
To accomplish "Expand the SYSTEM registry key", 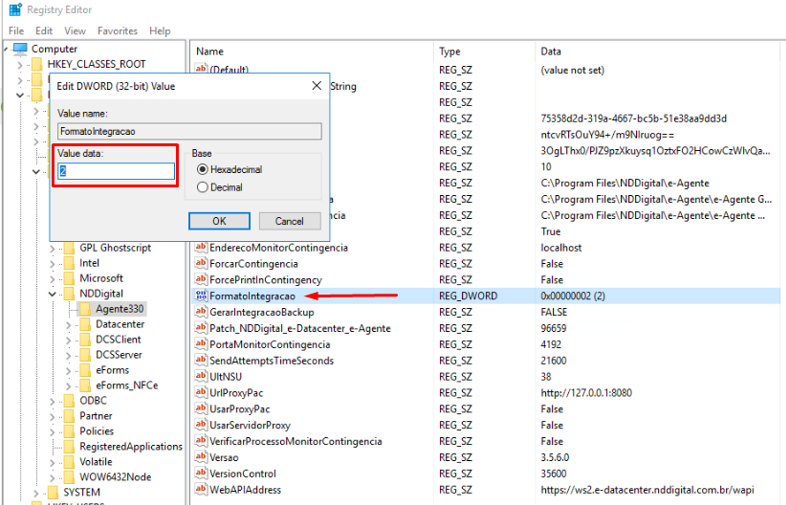I will [x=37, y=493].
